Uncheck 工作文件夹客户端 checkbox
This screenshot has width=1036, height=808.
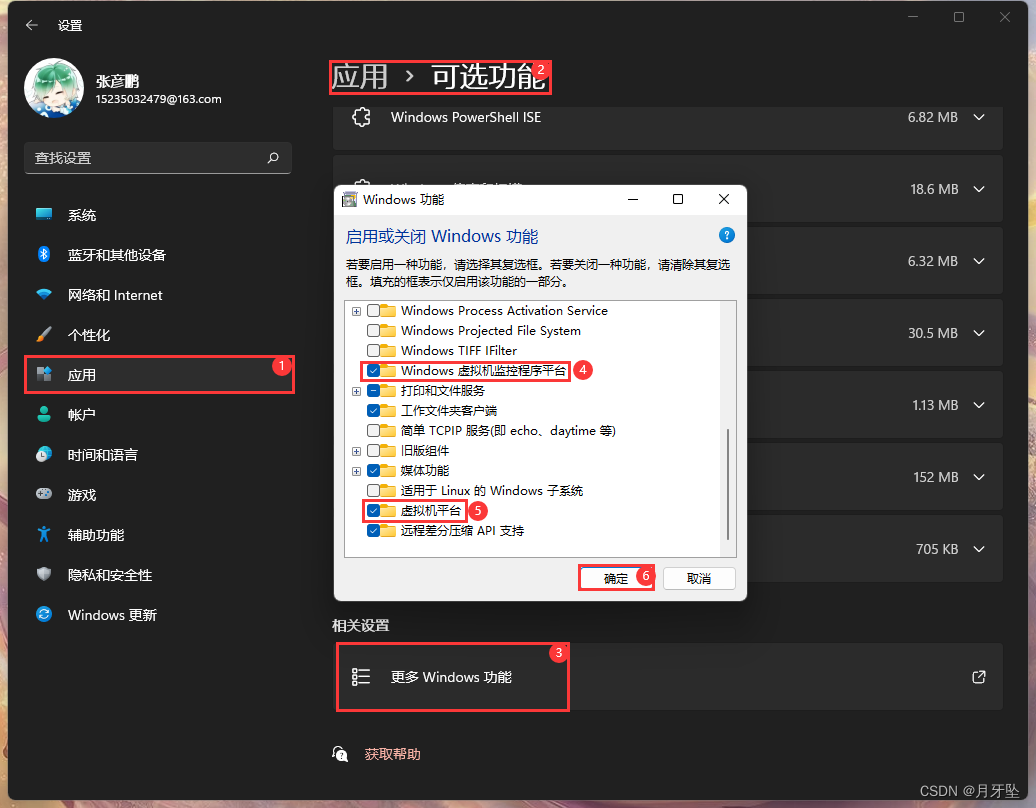pyautogui.click(x=373, y=410)
